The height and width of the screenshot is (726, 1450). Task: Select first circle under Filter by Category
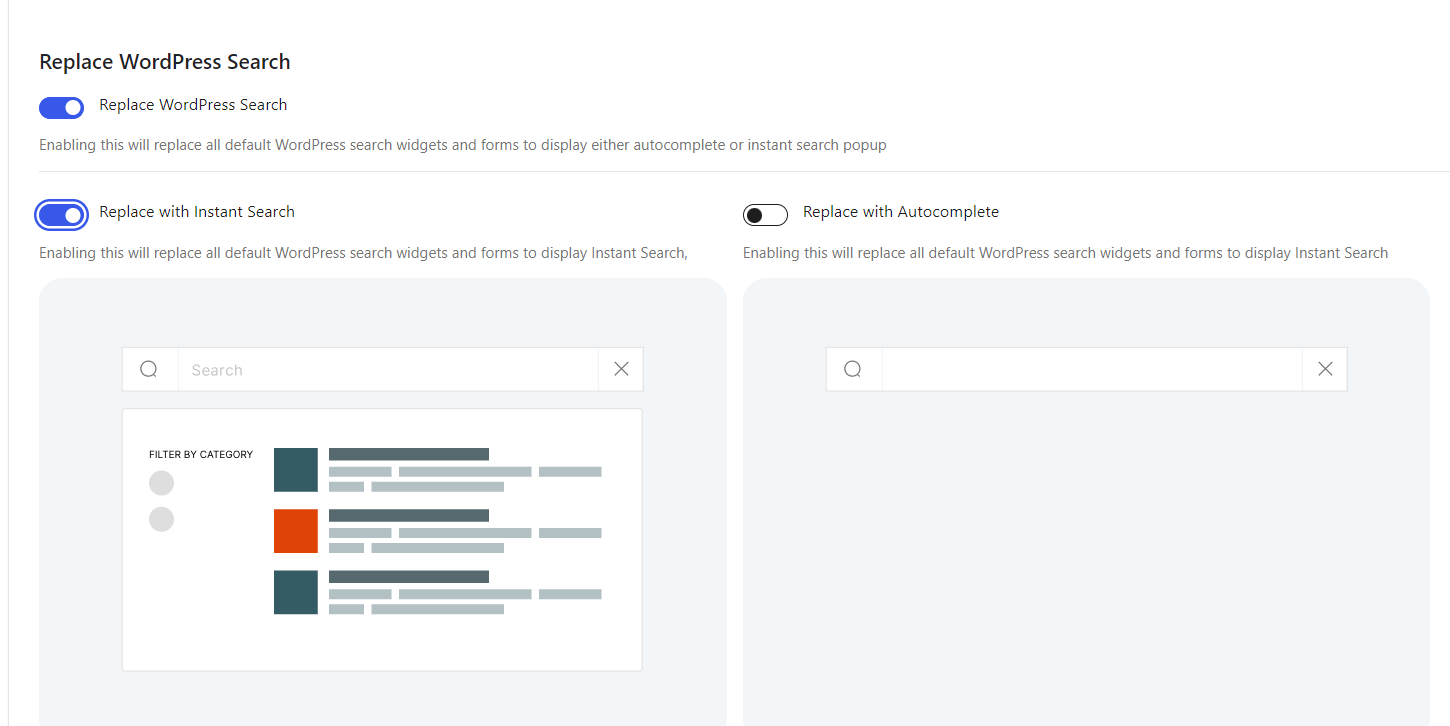[x=161, y=483]
